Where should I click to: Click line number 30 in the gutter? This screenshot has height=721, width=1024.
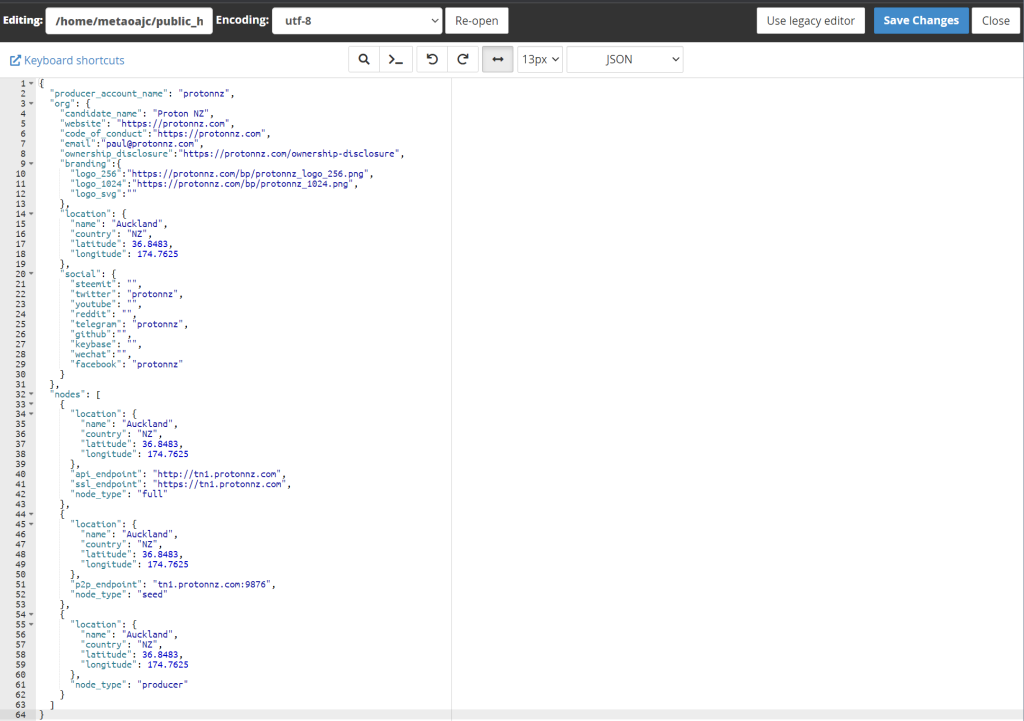(20, 374)
